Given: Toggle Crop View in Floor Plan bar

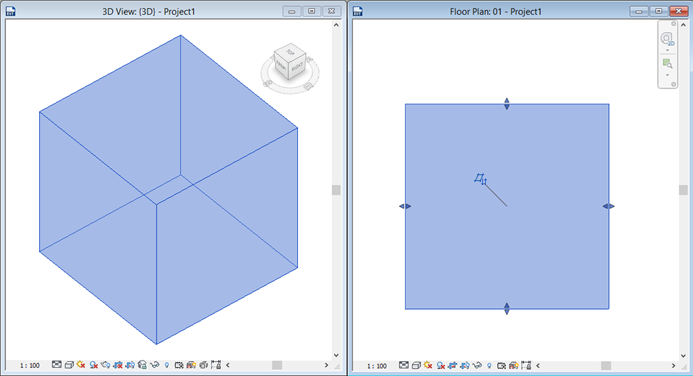Looking at the screenshot, I should (453, 365).
